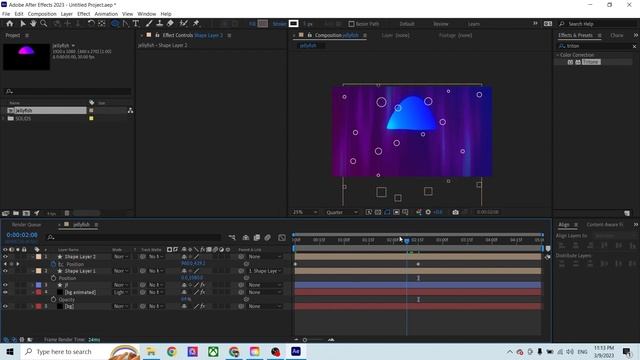This screenshot has height=360, width=640.
Task: Click frame blending master icon in timeline
Action: point(257,237)
